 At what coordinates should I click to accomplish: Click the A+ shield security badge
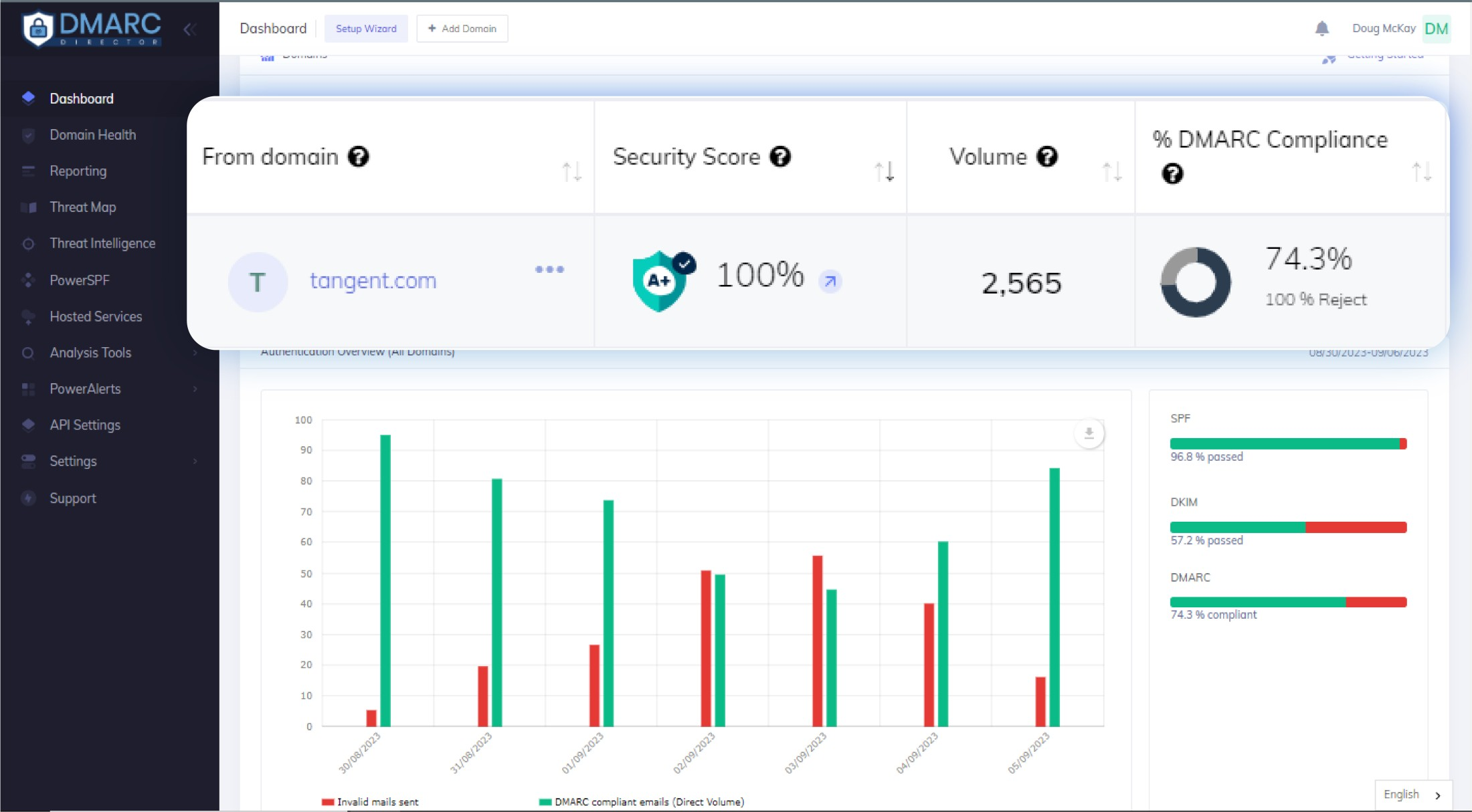[x=661, y=281]
